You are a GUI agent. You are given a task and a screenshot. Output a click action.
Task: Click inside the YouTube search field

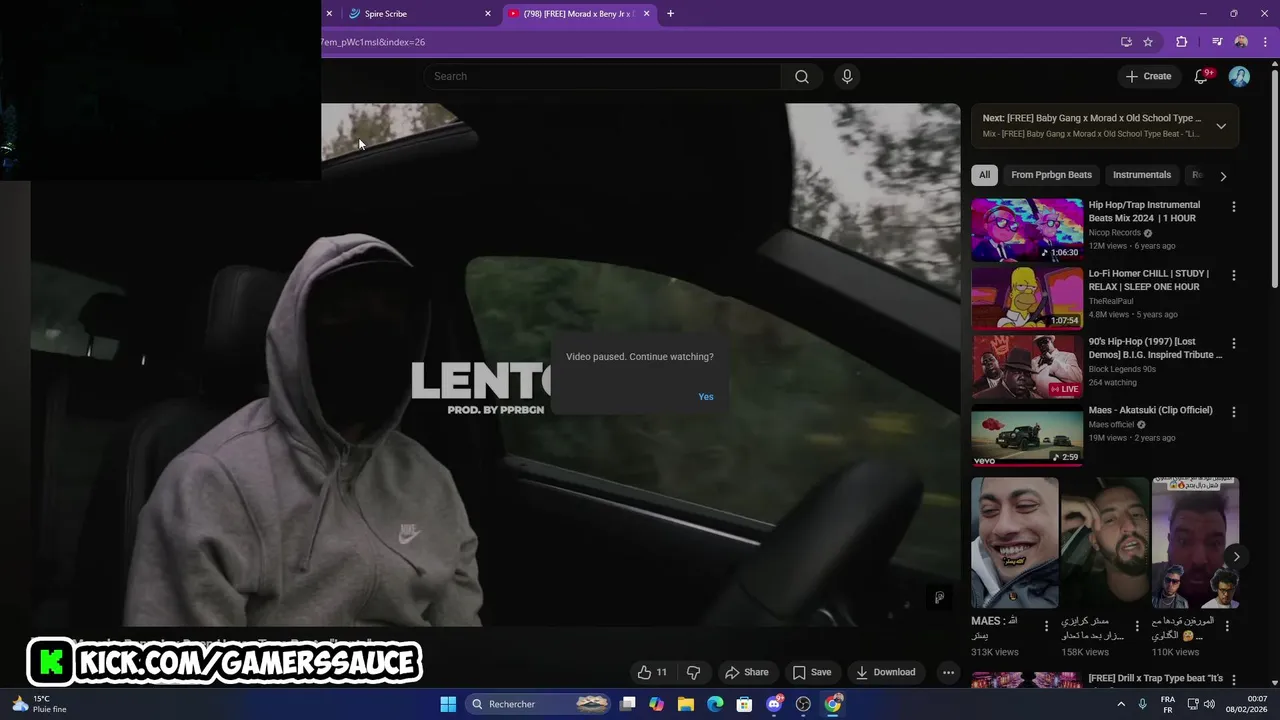tap(603, 77)
